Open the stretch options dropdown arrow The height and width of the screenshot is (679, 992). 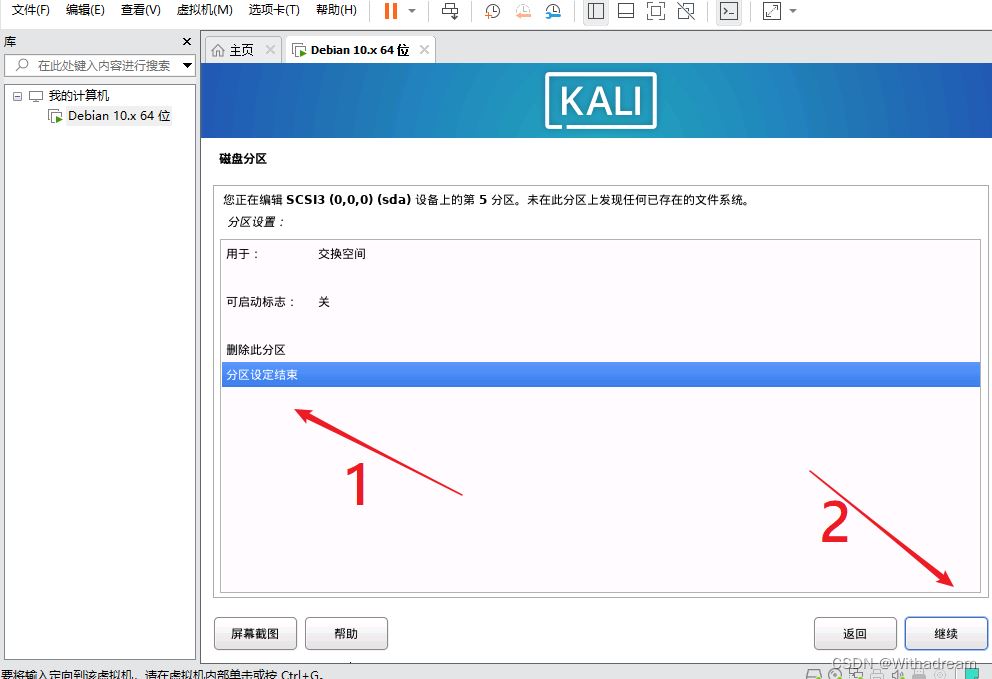coord(793,11)
